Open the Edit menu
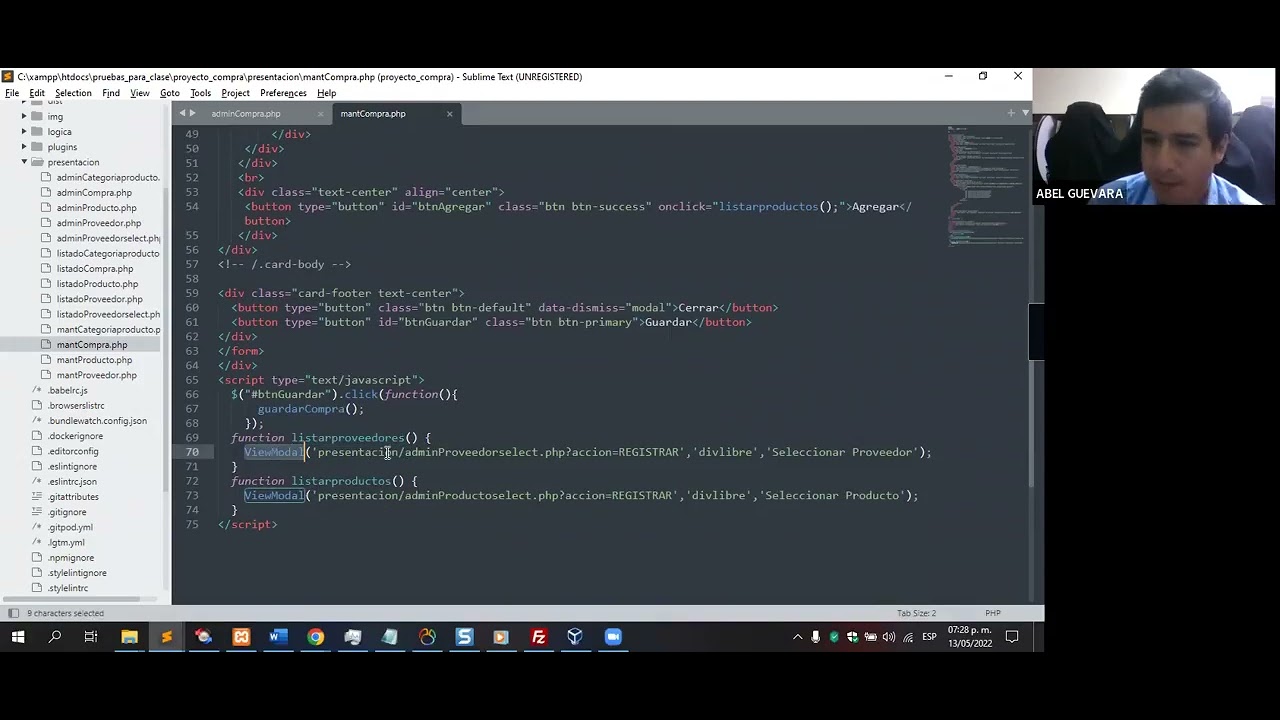The height and width of the screenshot is (720, 1280). click(x=37, y=93)
